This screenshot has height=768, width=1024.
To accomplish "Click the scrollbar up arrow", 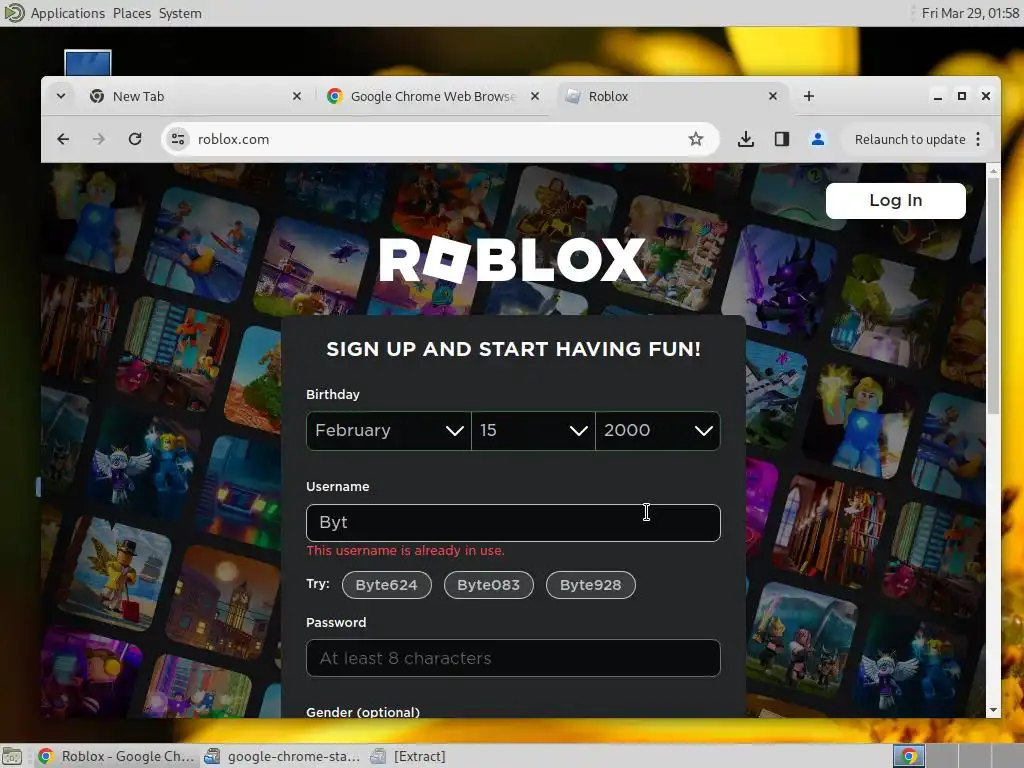I will pyautogui.click(x=993, y=171).
